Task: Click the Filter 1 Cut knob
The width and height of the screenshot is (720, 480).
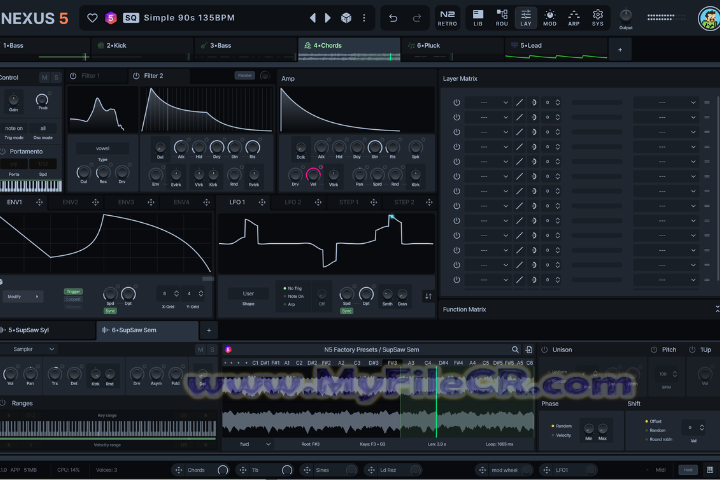Action: pos(84,172)
